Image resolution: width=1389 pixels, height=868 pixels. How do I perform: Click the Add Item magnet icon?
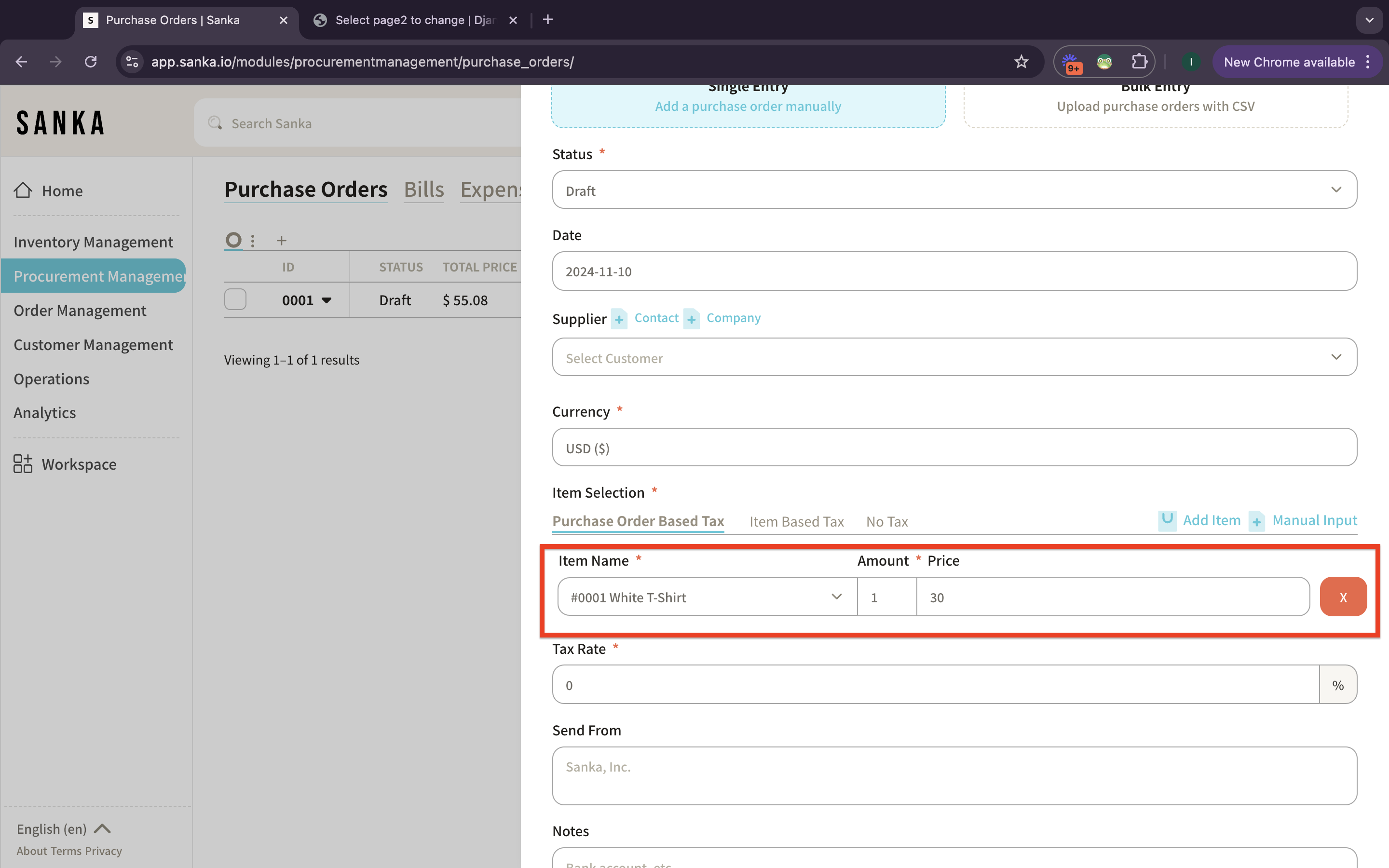1167,520
